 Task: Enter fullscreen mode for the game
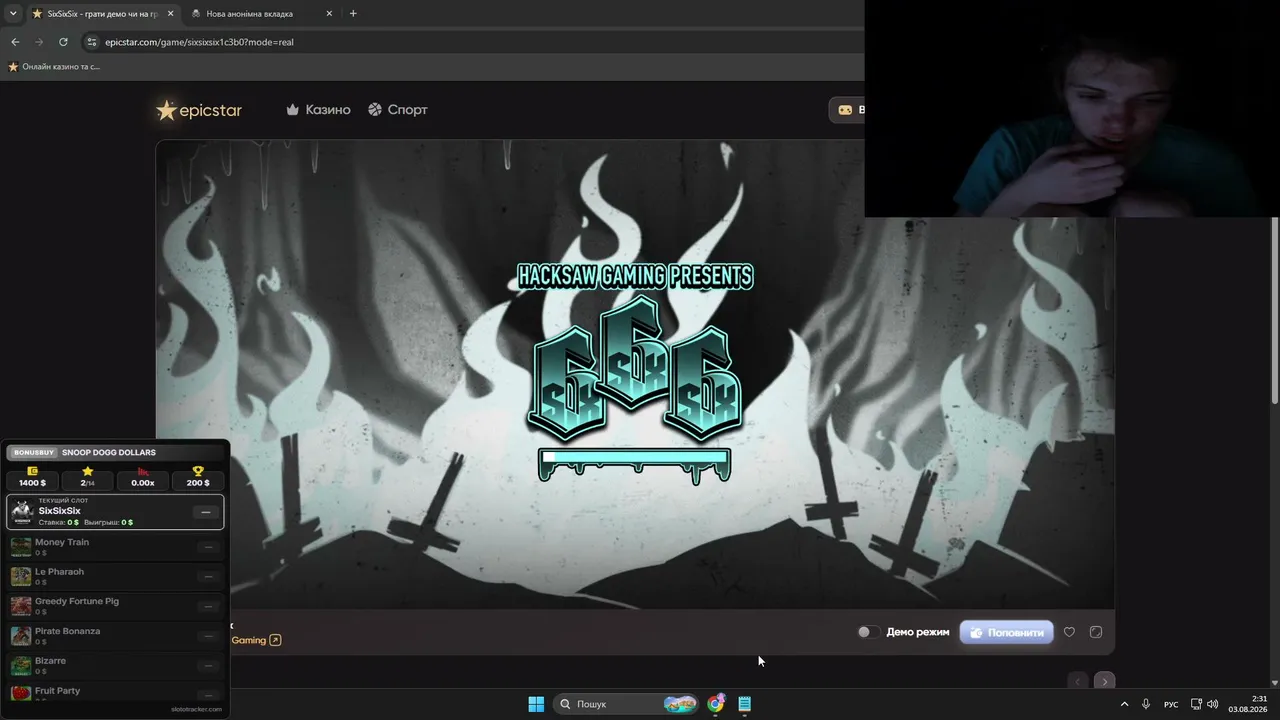click(x=1096, y=632)
